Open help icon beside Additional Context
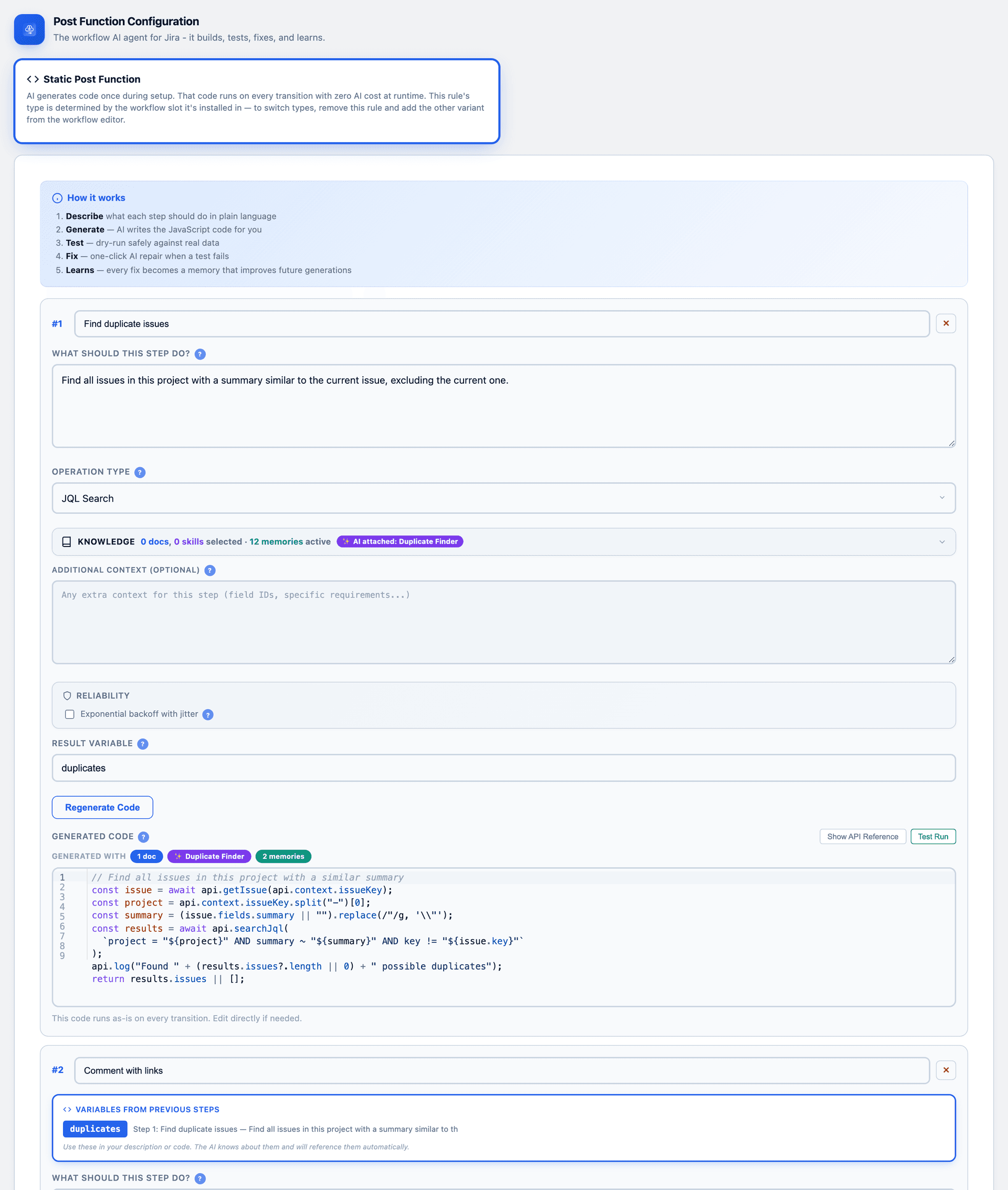This screenshot has height=1190, width=1008. pyautogui.click(x=209, y=571)
